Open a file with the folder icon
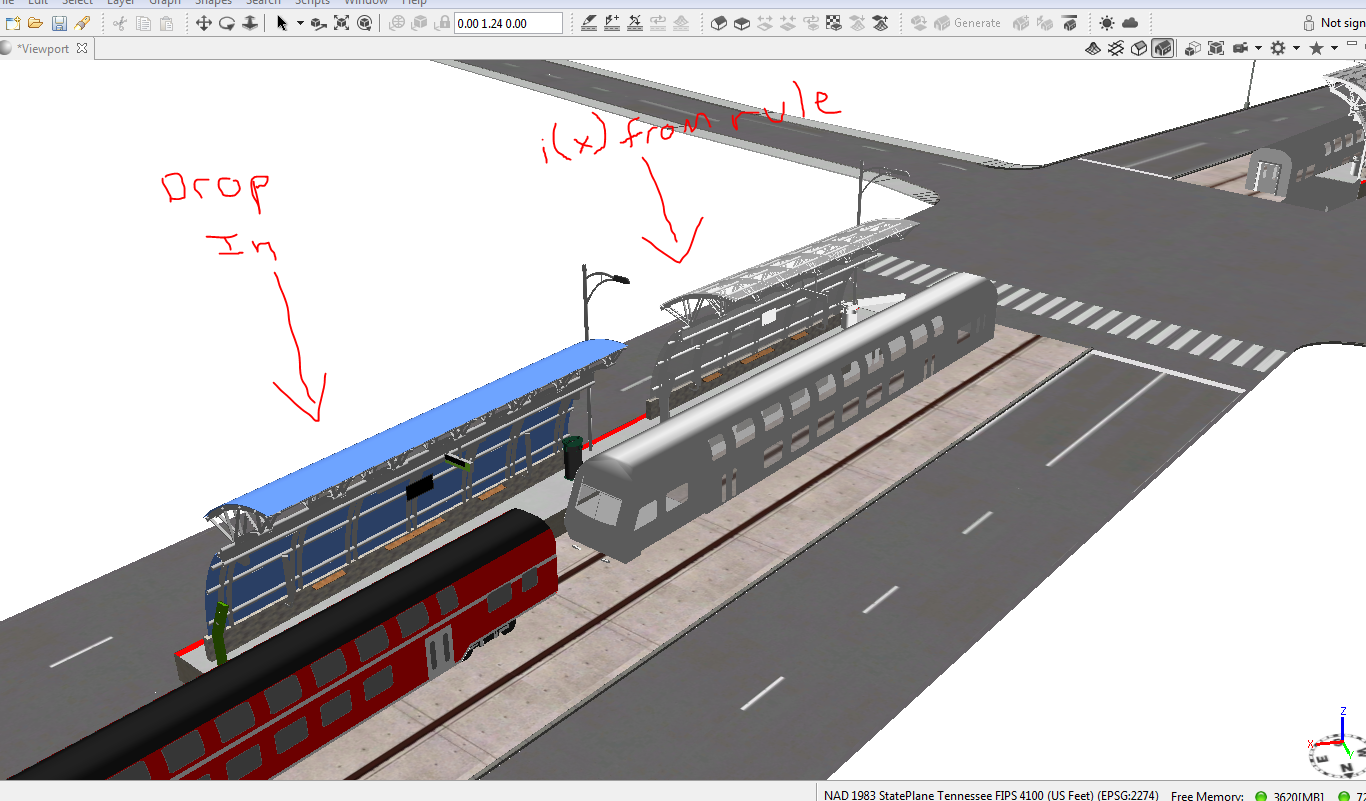The image size is (1366, 801). [36, 23]
